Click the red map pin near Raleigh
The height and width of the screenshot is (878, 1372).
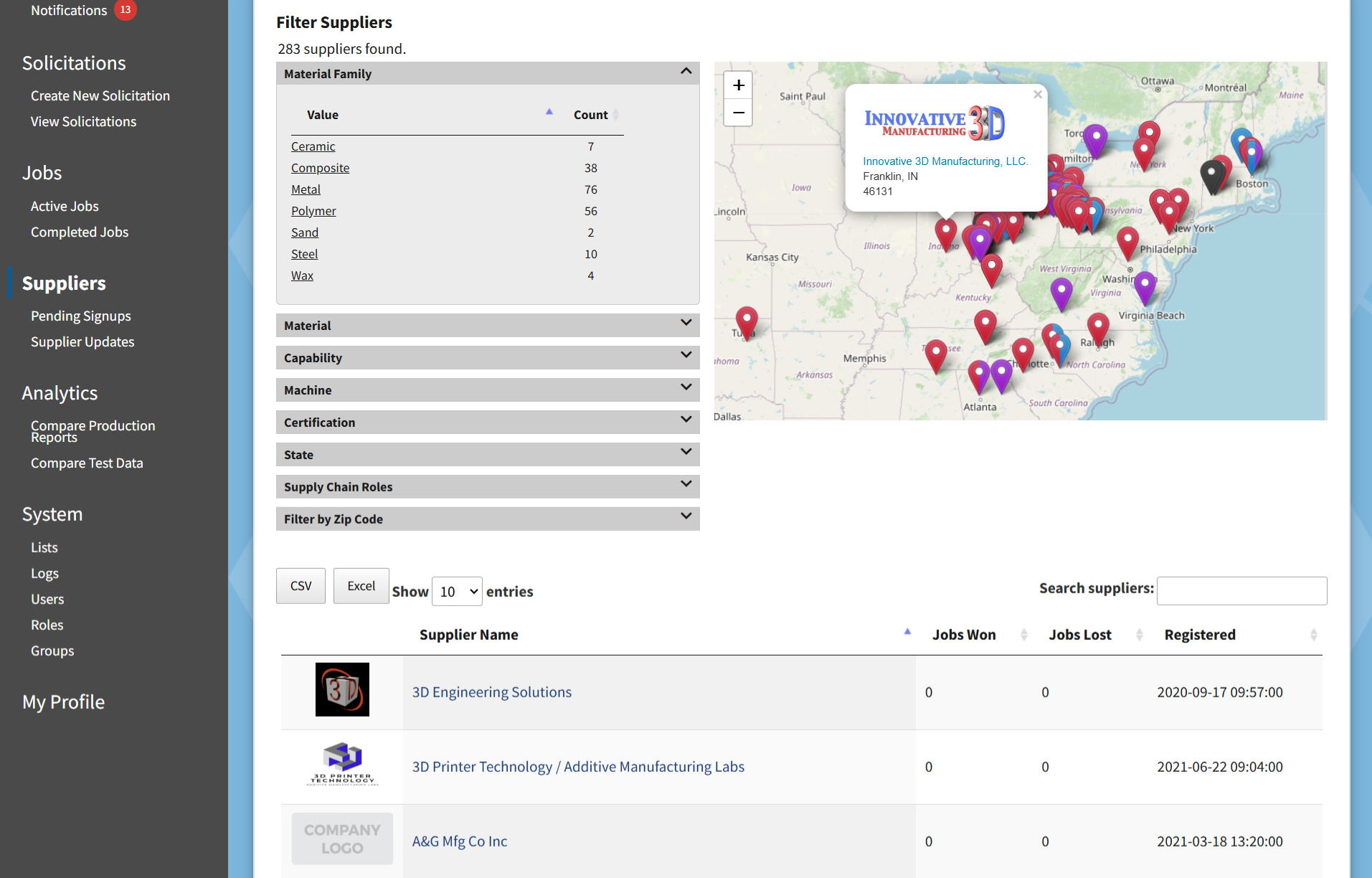pyautogui.click(x=1098, y=329)
